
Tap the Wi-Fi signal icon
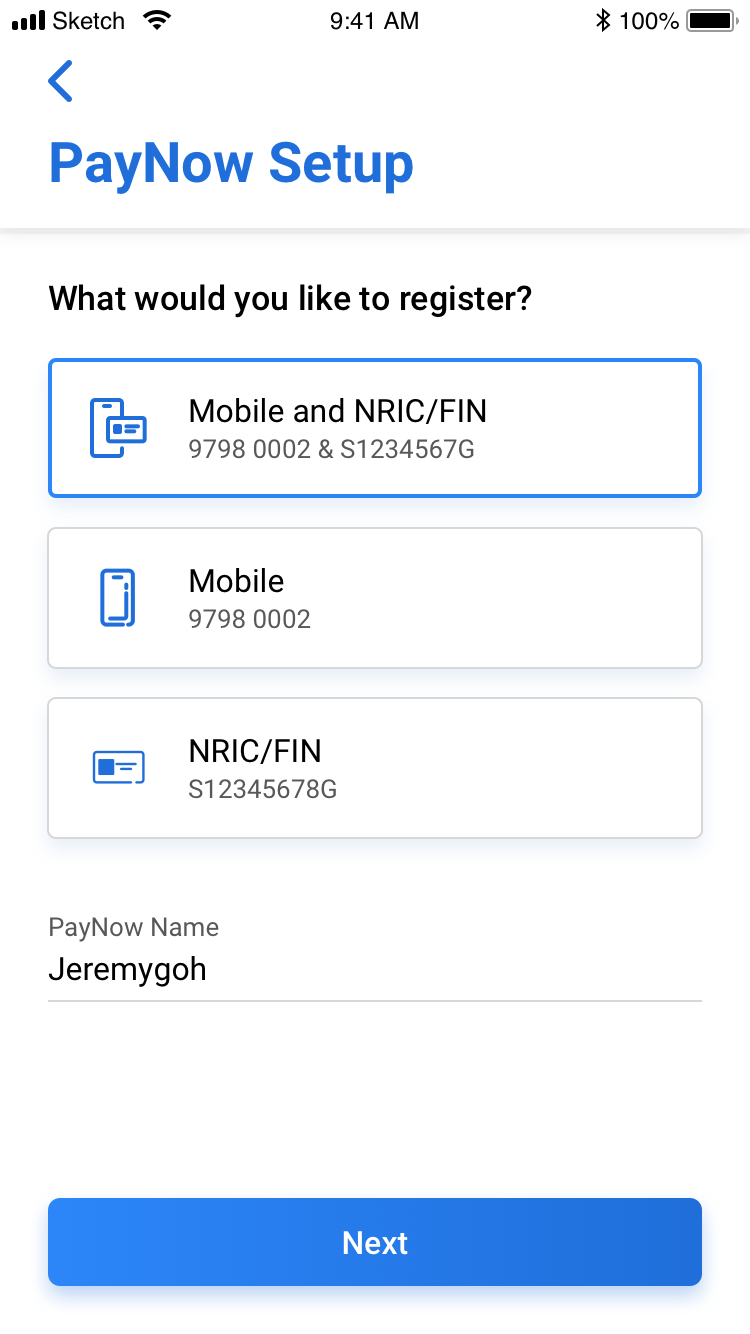156,20
